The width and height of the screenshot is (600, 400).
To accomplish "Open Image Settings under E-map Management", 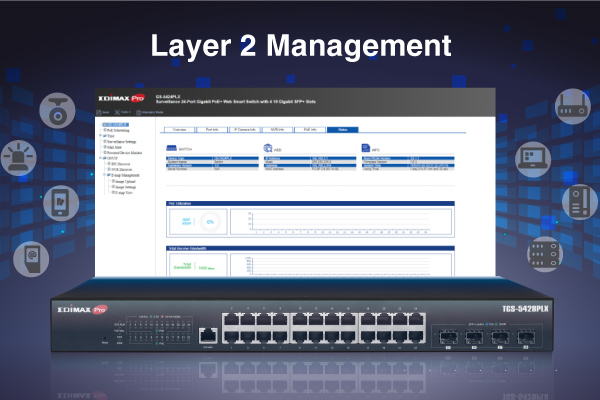I will click(x=124, y=187).
